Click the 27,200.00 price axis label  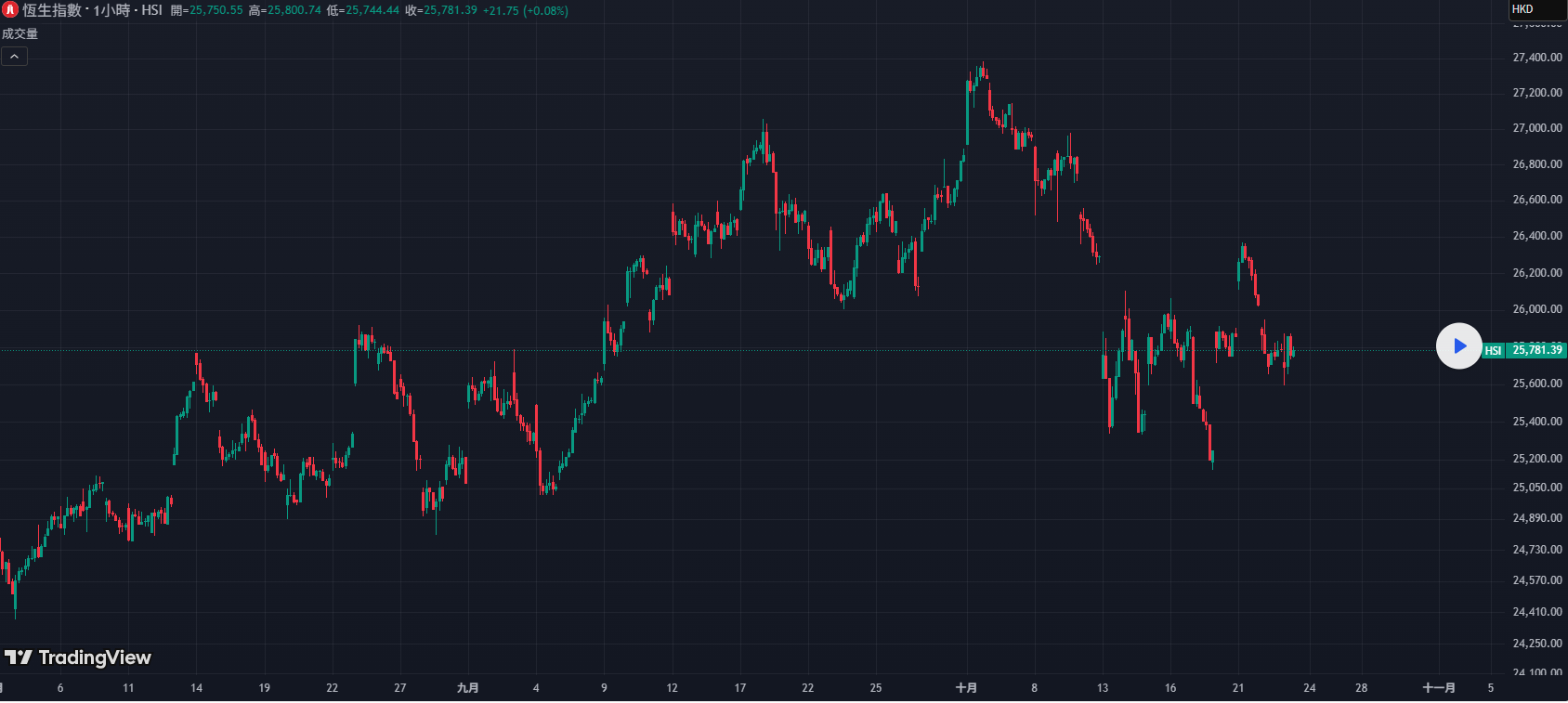click(x=1537, y=93)
